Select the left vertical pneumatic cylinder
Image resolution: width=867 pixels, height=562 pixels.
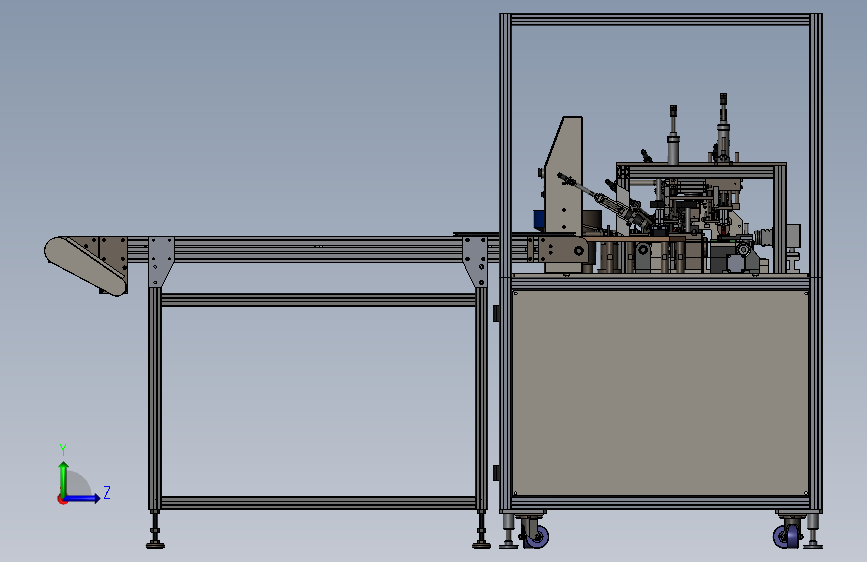[672, 135]
